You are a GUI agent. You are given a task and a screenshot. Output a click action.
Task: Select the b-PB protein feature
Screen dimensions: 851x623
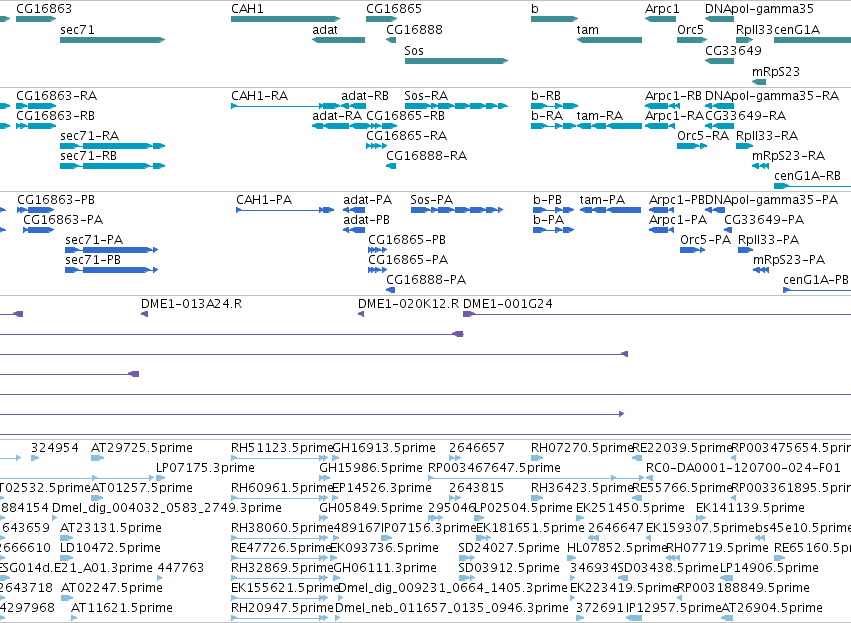pyautogui.click(x=553, y=210)
